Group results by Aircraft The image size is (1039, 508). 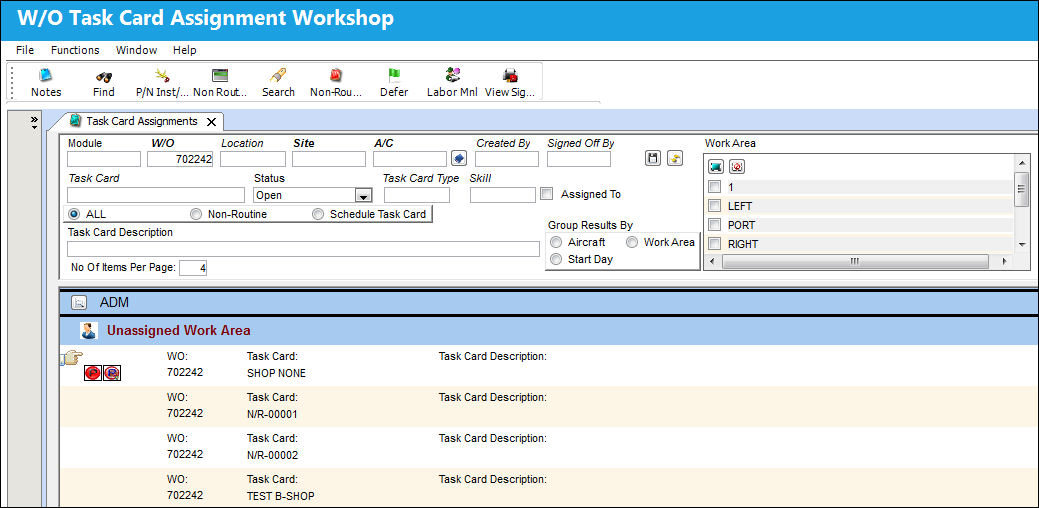coord(556,242)
